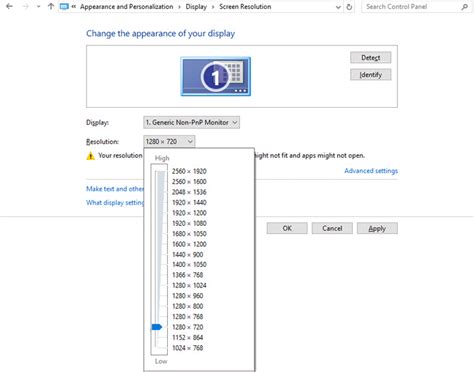
Task: Click the Cancel button
Action: coord(332,228)
